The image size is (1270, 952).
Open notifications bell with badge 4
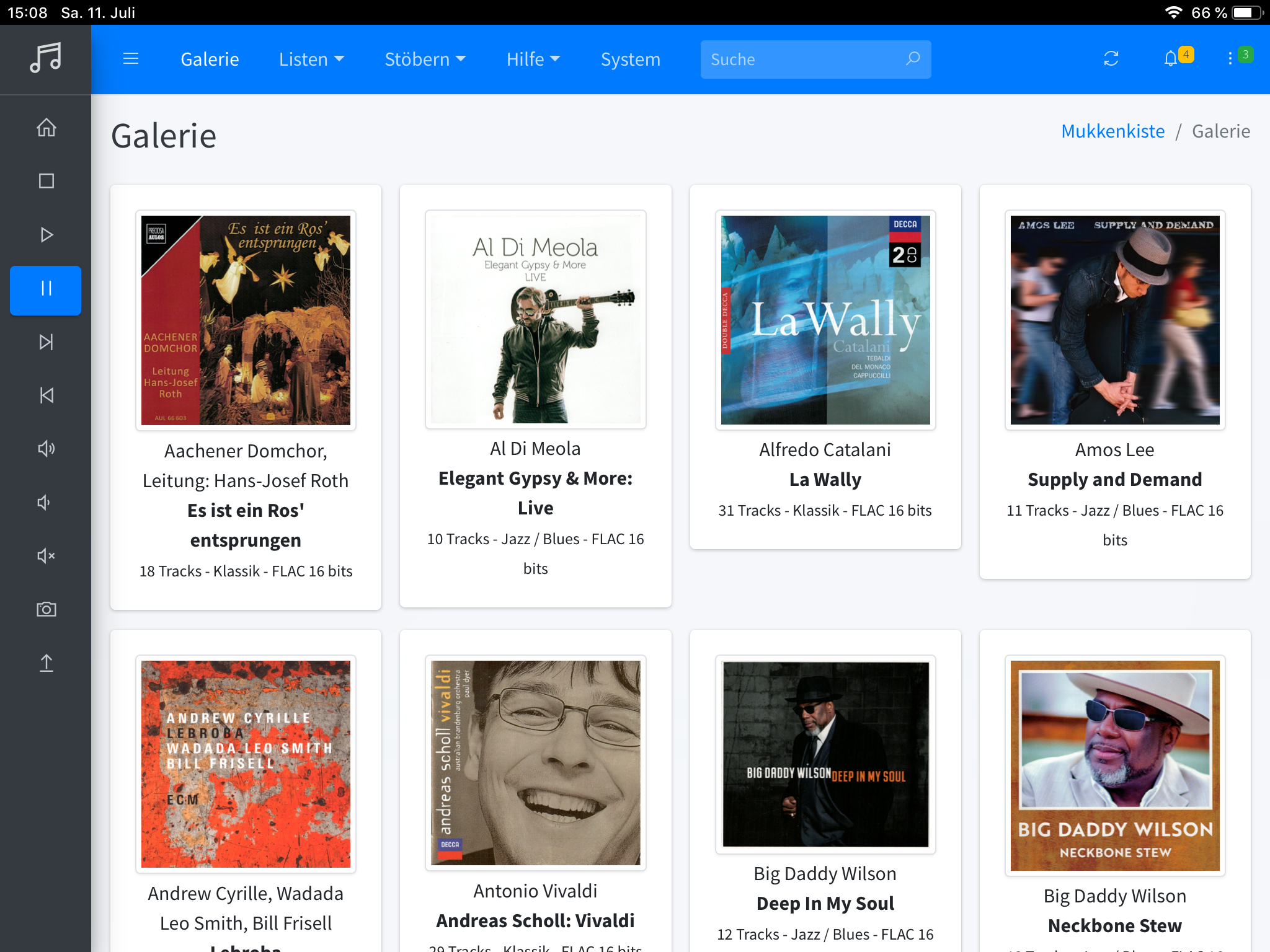click(x=1177, y=58)
